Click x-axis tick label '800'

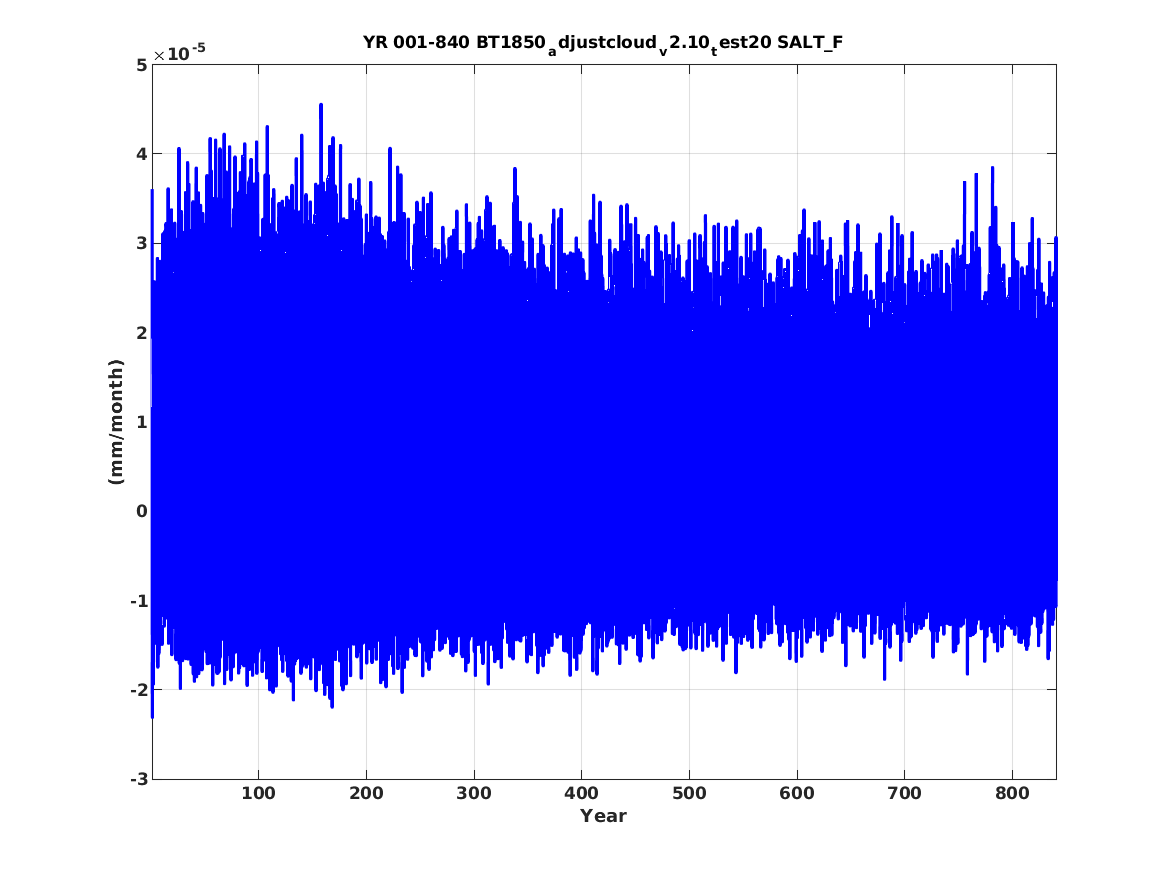click(1012, 793)
